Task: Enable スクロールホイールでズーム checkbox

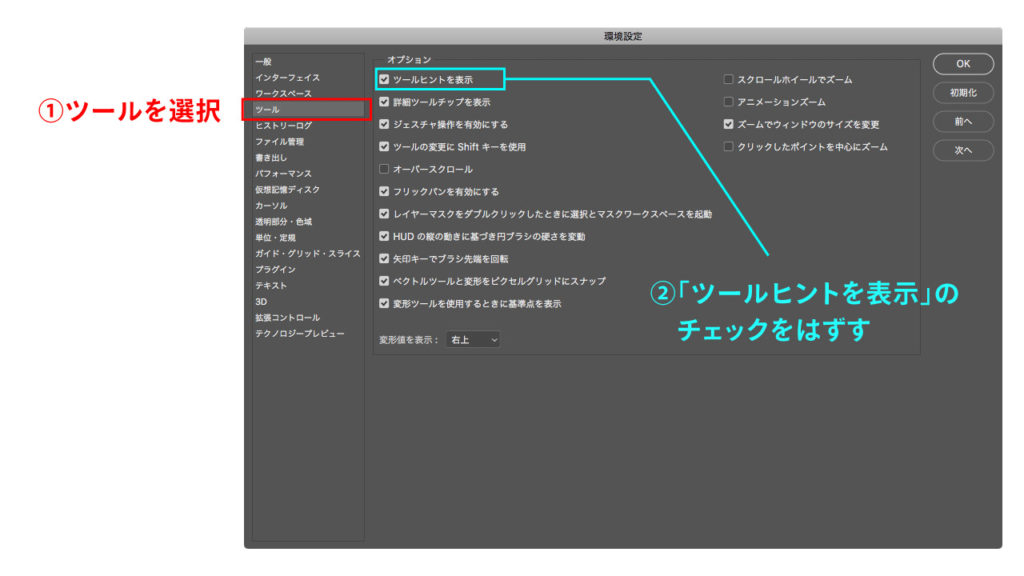Action: click(x=729, y=79)
